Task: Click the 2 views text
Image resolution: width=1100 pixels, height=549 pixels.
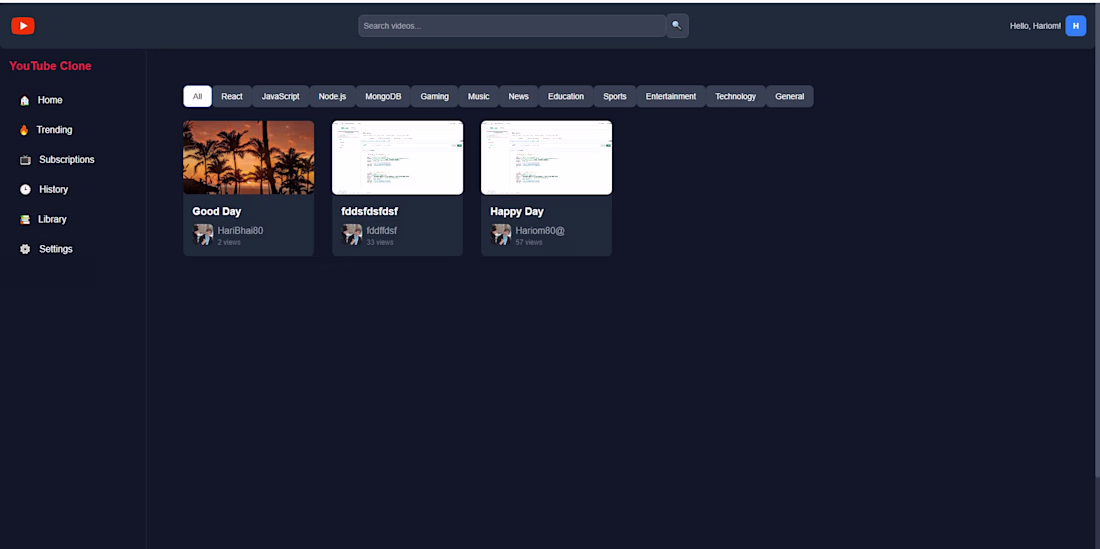Action: pyautogui.click(x=229, y=242)
